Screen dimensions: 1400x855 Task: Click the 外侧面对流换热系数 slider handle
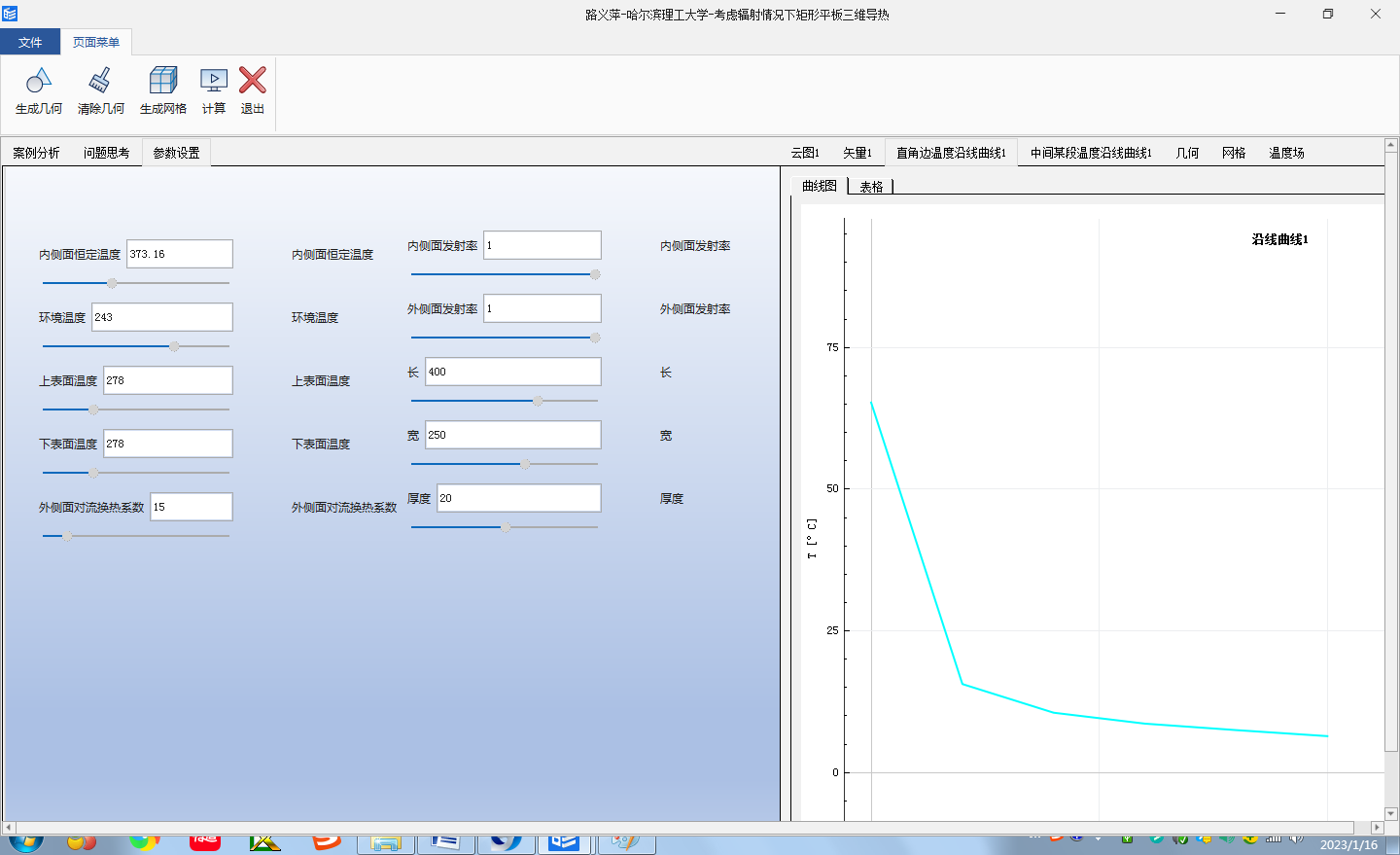[67, 536]
